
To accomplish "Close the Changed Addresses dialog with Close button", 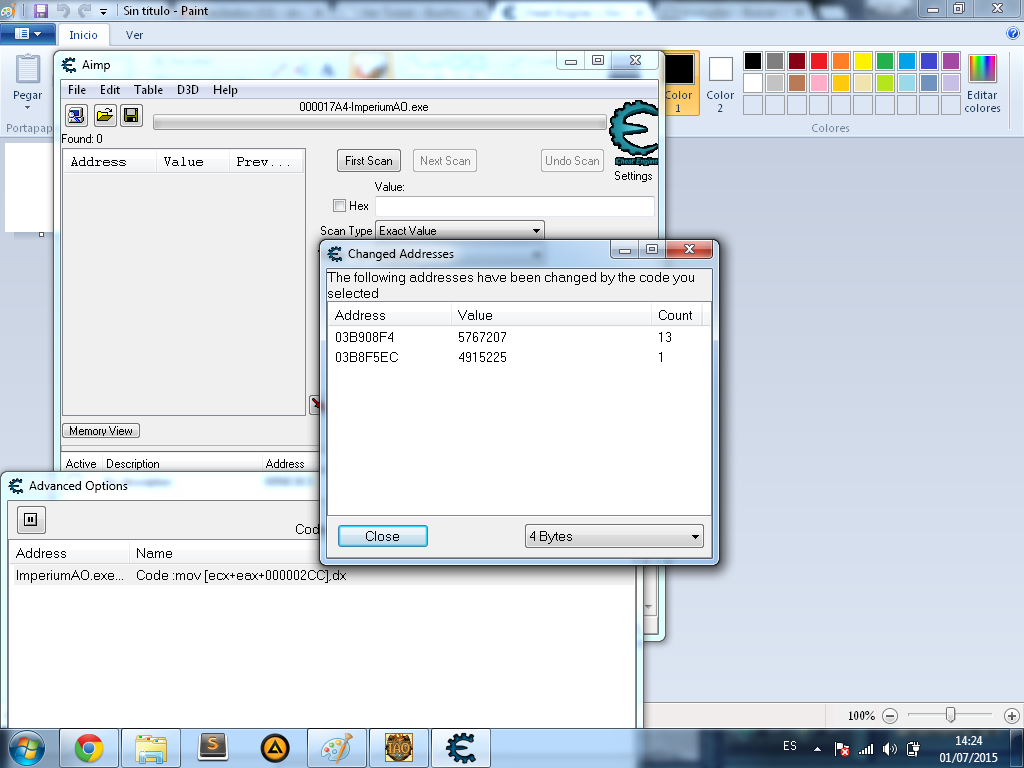I will click(382, 537).
